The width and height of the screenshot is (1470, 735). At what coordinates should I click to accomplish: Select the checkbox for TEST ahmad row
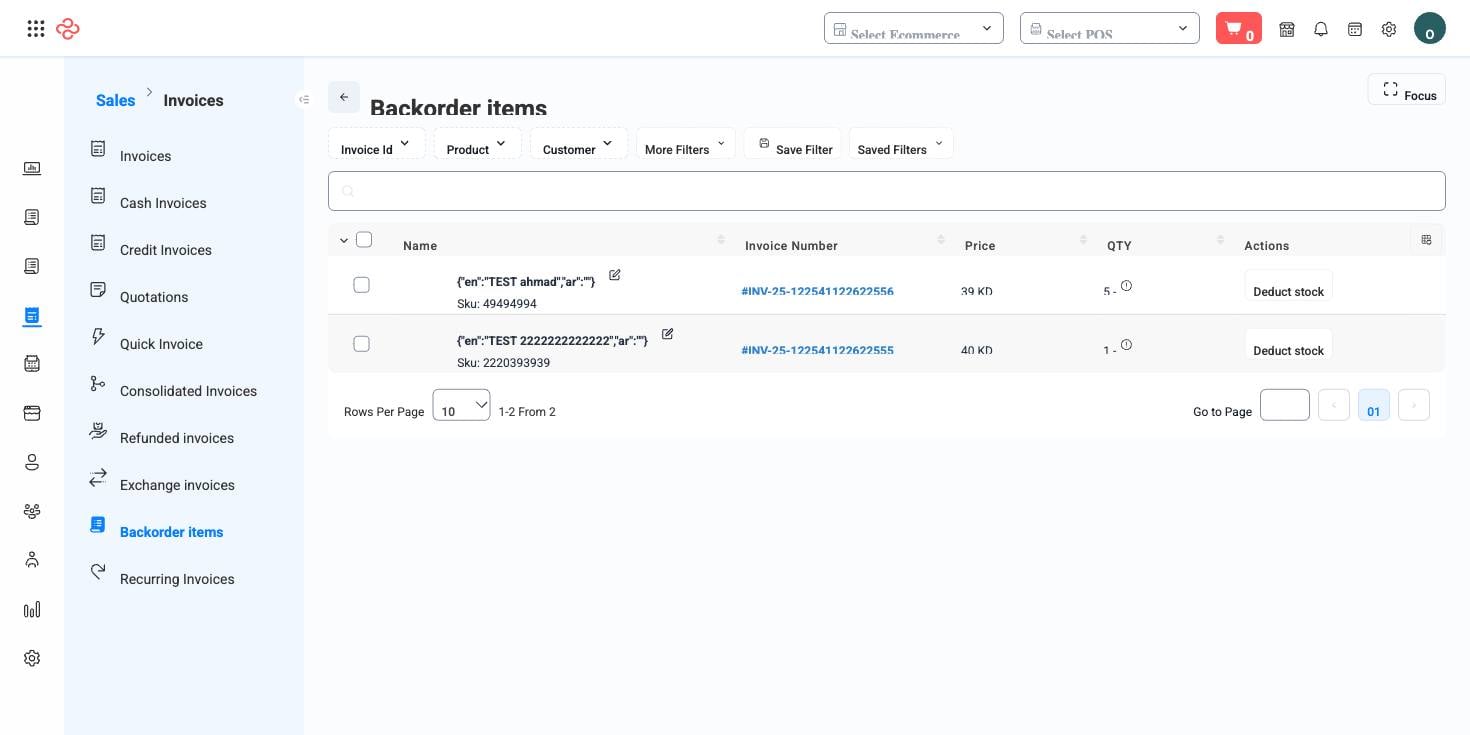(x=362, y=285)
